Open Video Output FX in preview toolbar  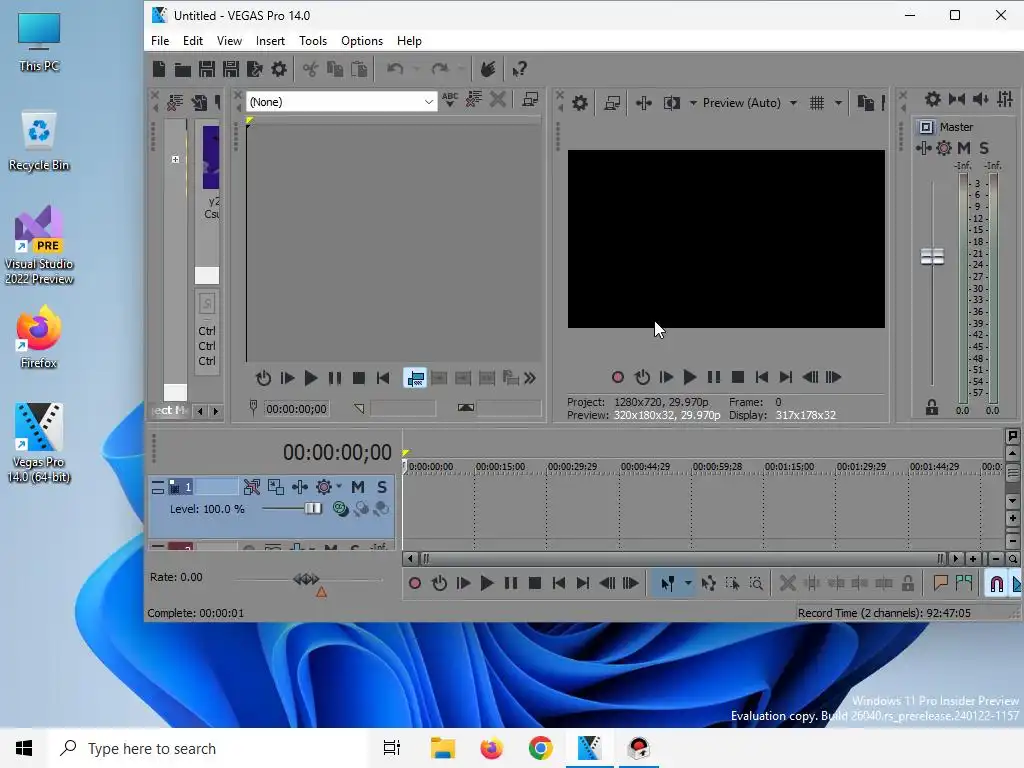click(x=643, y=103)
